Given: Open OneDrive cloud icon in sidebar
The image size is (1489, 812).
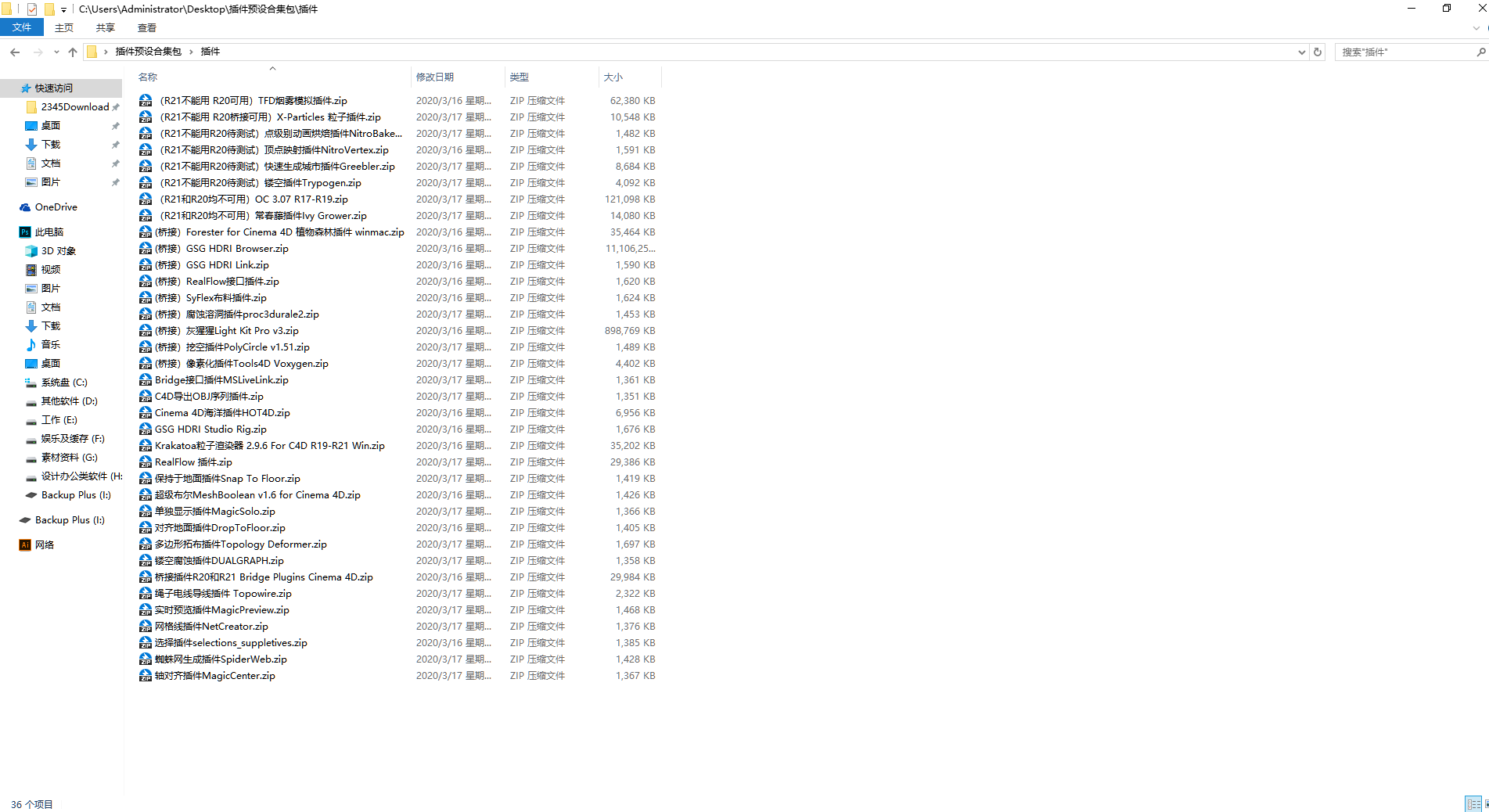Looking at the screenshot, I should (x=25, y=207).
